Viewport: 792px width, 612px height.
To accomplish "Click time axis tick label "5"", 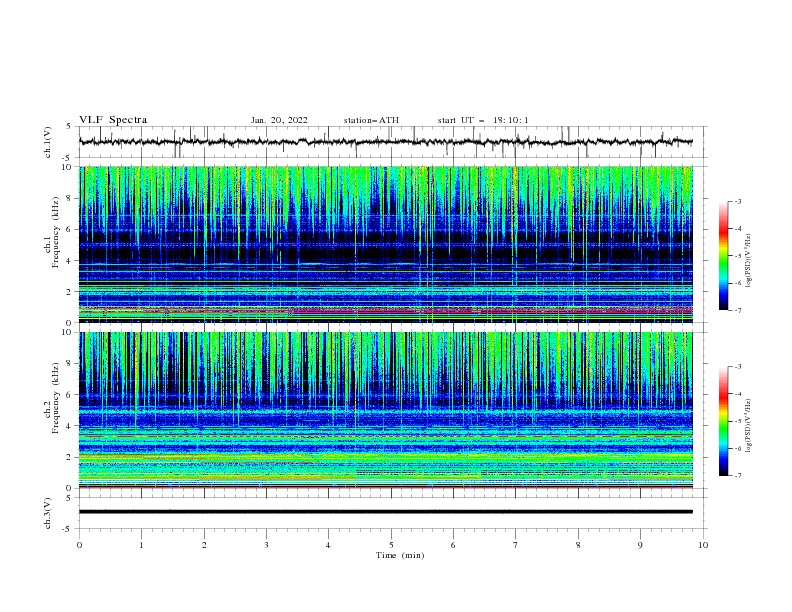I will [x=391, y=545].
